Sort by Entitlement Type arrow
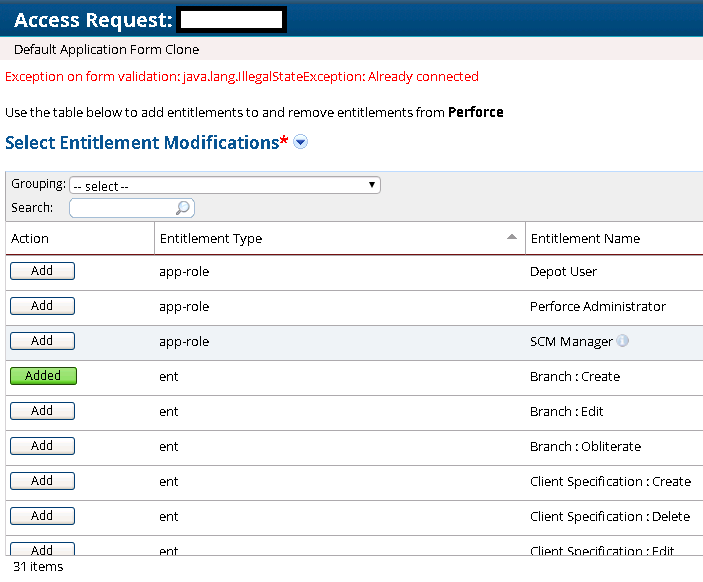The width and height of the screenshot is (703, 582). point(512,237)
